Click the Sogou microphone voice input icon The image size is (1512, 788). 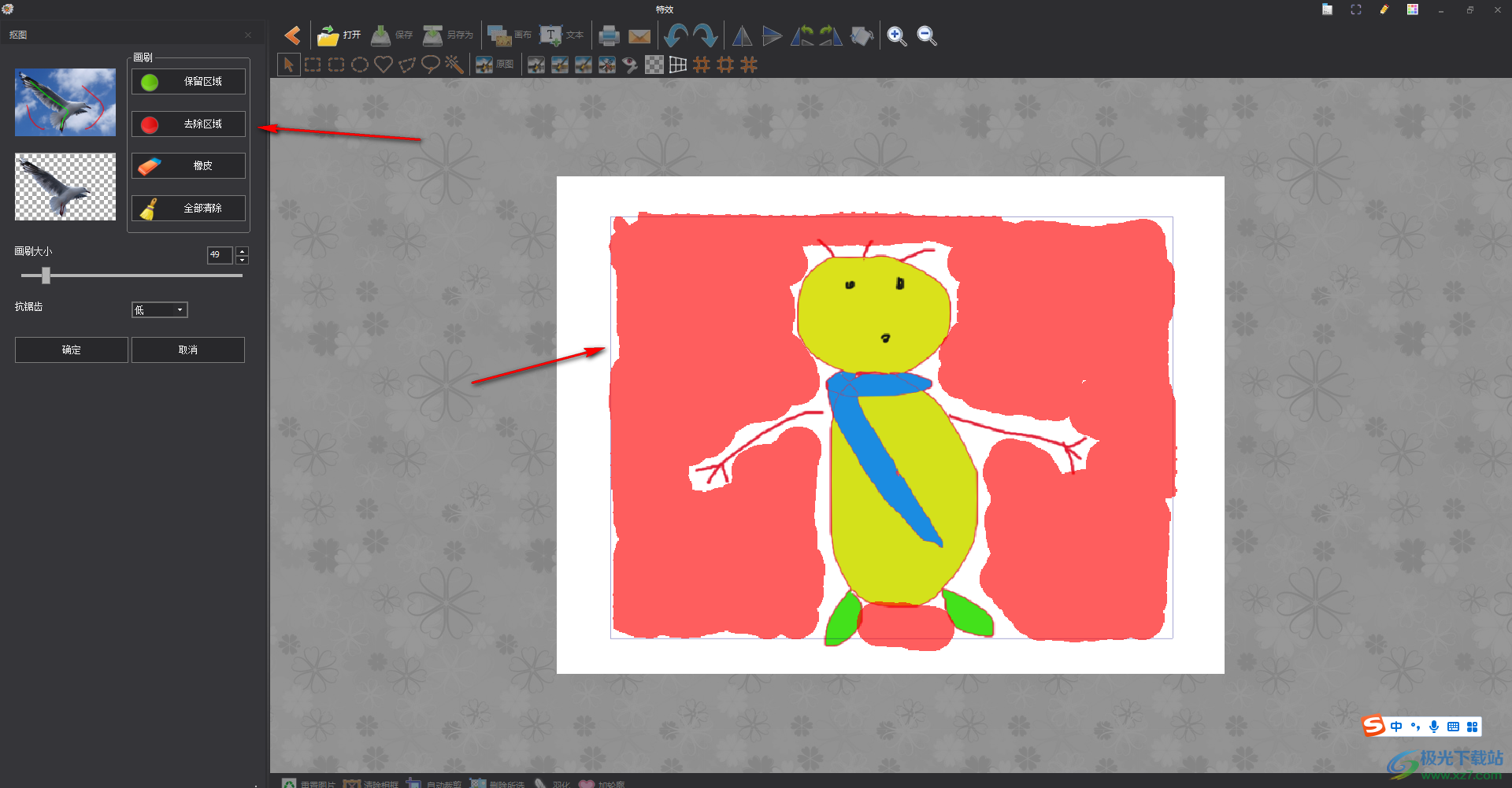(x=1434, y=727)
